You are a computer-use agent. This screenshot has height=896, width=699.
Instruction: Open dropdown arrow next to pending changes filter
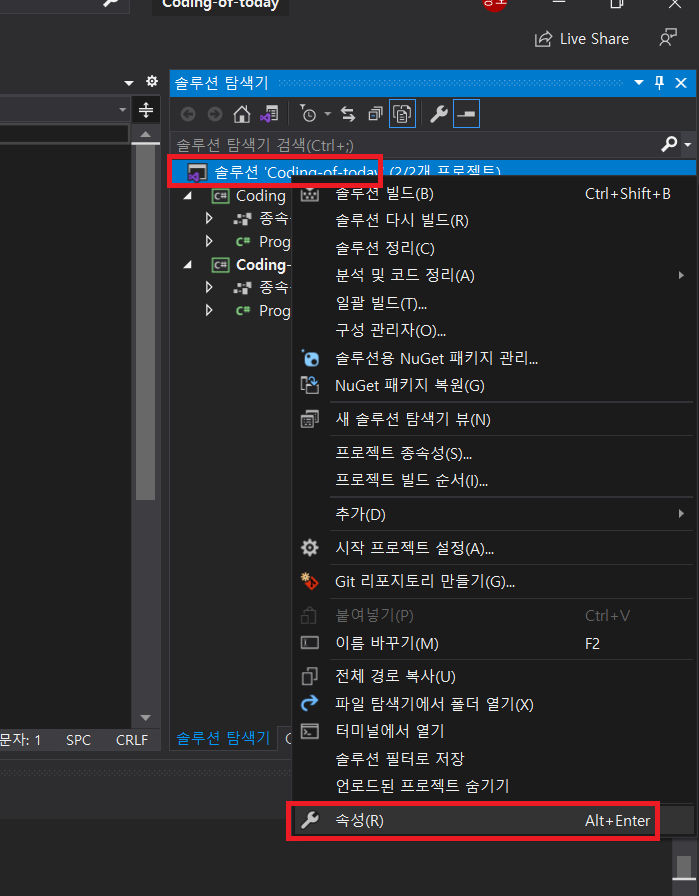tap(327, 114)
